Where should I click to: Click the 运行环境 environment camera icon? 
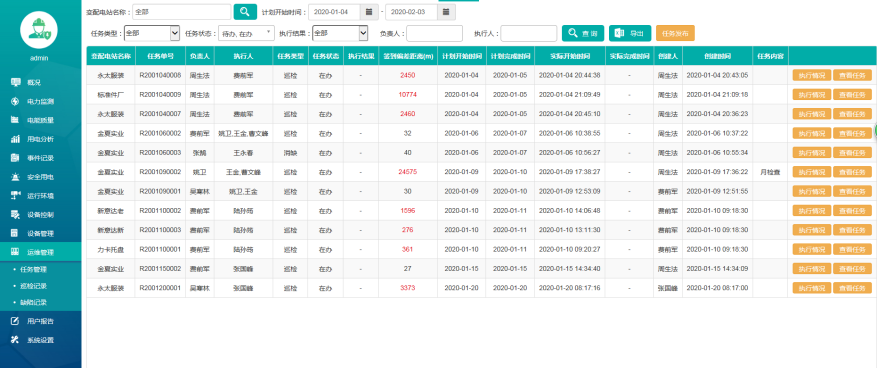tap(16, 196)
